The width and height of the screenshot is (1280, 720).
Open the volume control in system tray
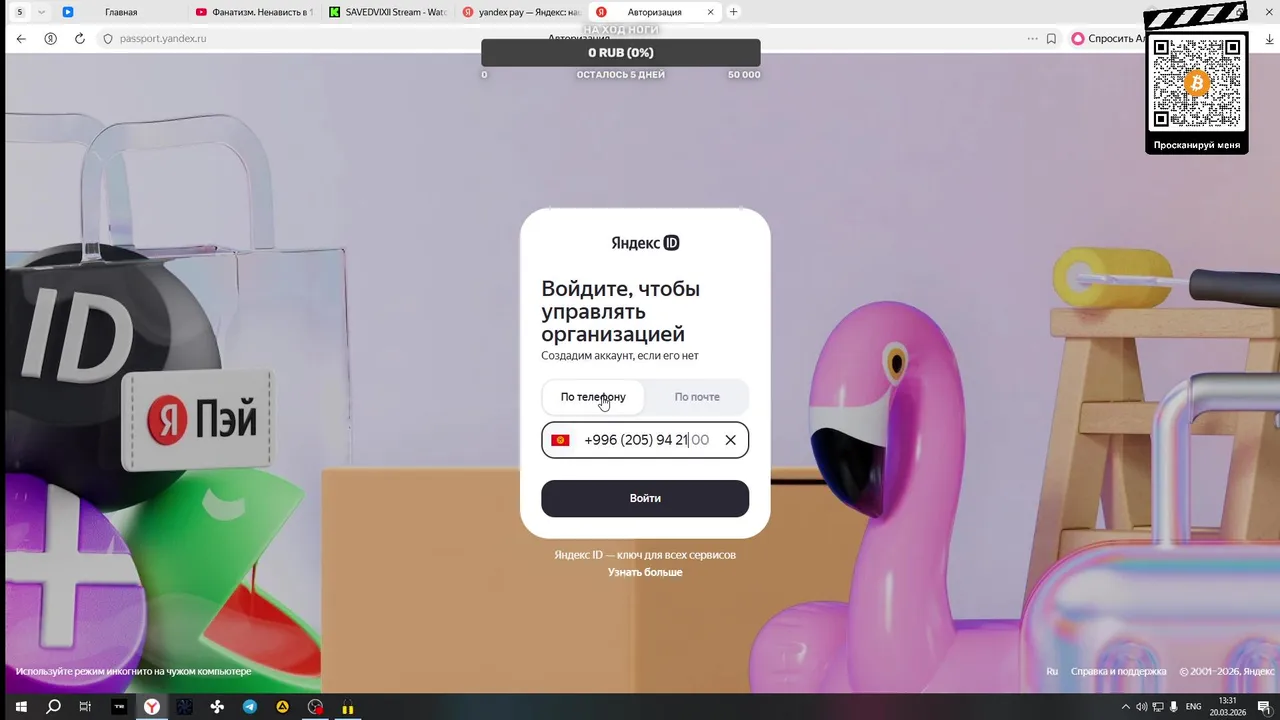[1141, 707]
